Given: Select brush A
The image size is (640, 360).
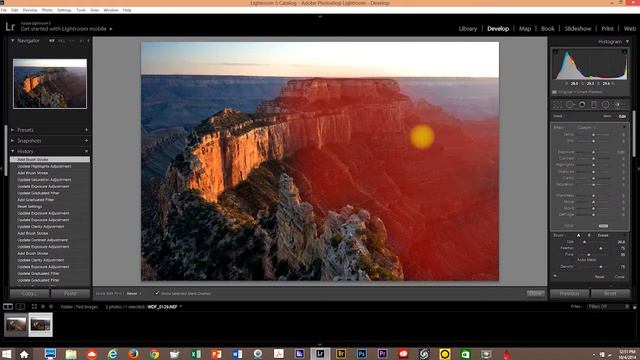Looking at the screenshot, I should (x=578, y=235).
